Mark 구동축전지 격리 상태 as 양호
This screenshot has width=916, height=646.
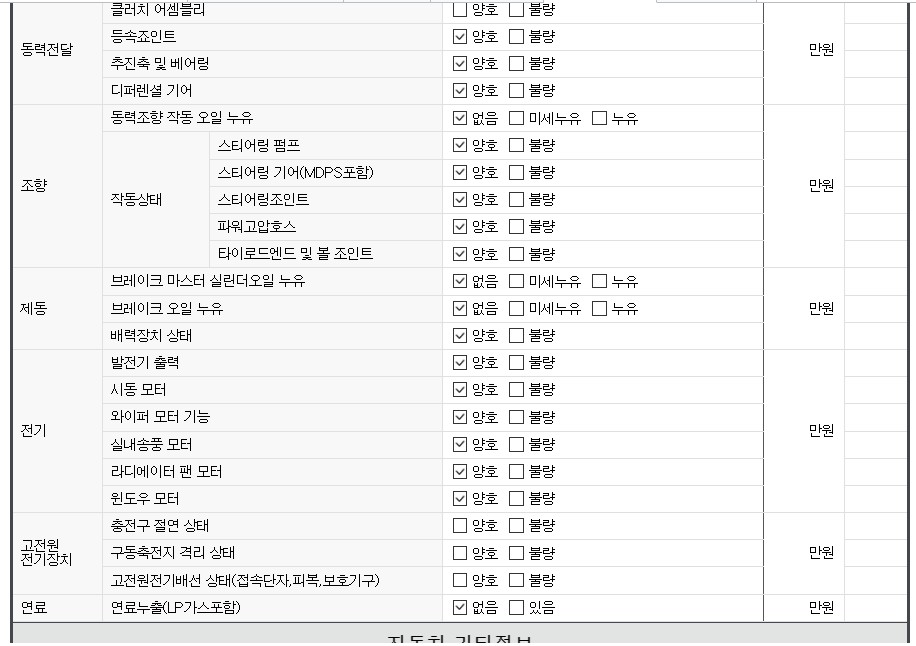click(460, 553)
